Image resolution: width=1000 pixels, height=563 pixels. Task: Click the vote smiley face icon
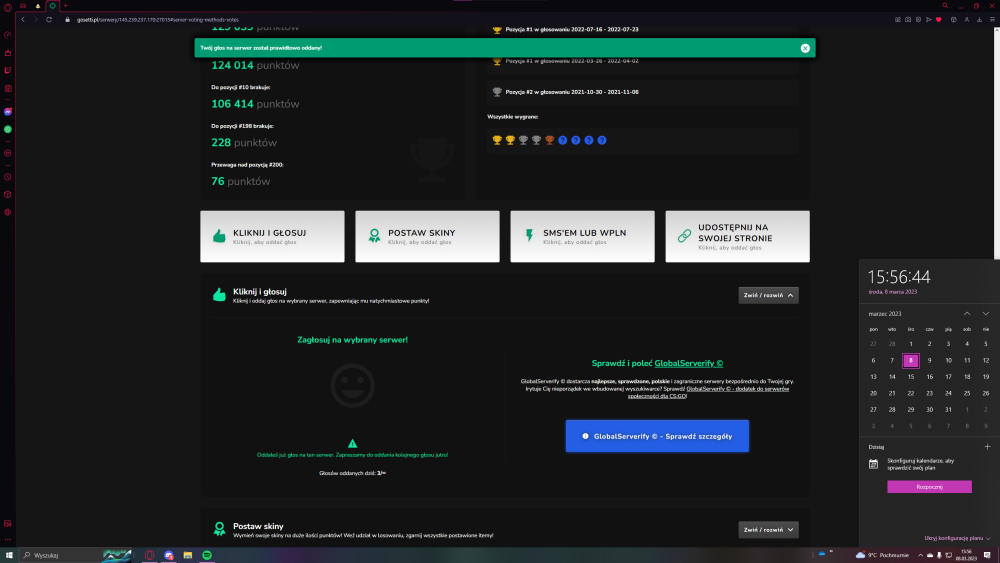pyautogui.click(x=352, y=386)
